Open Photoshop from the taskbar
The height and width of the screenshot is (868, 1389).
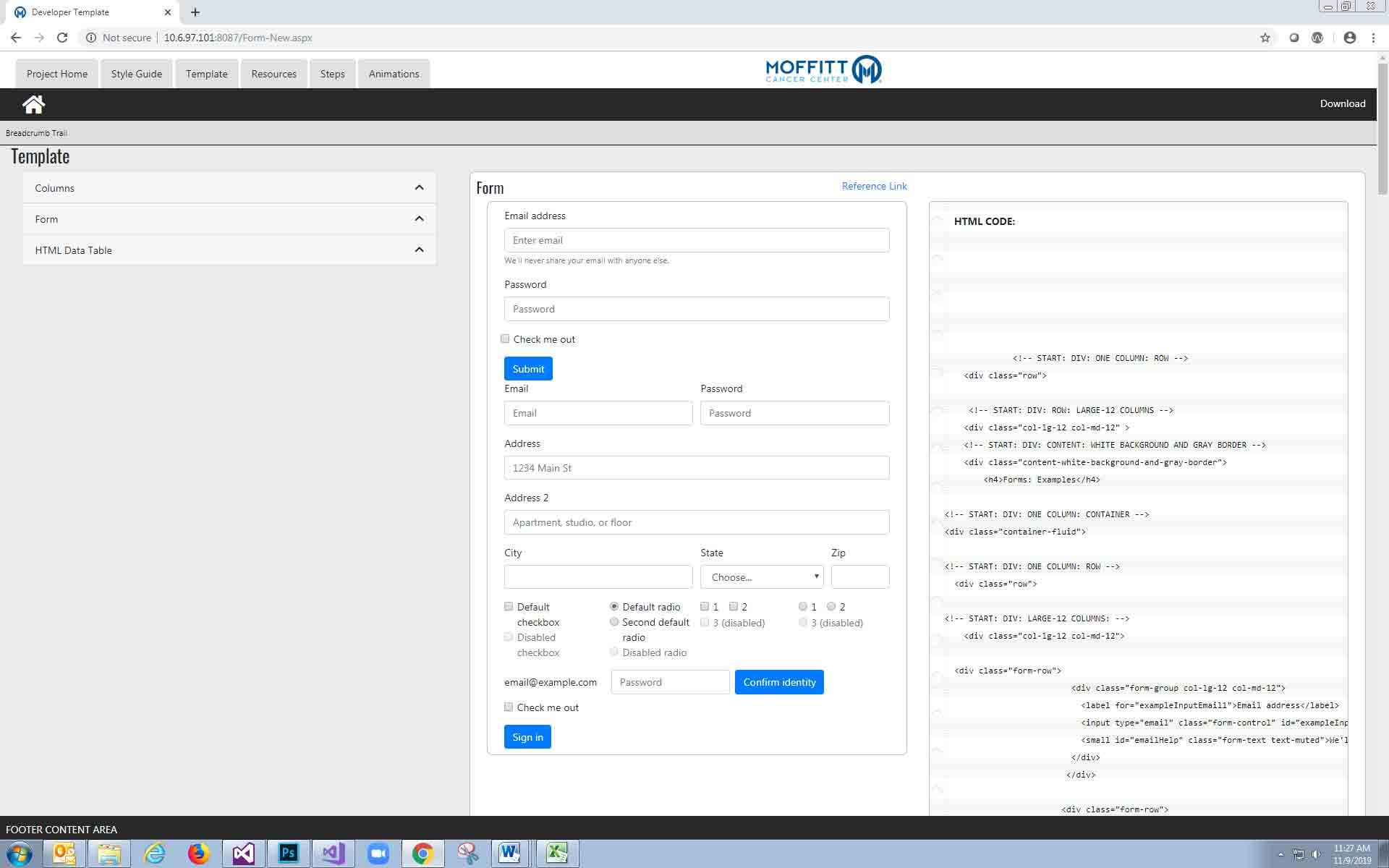tap(288, 854)
